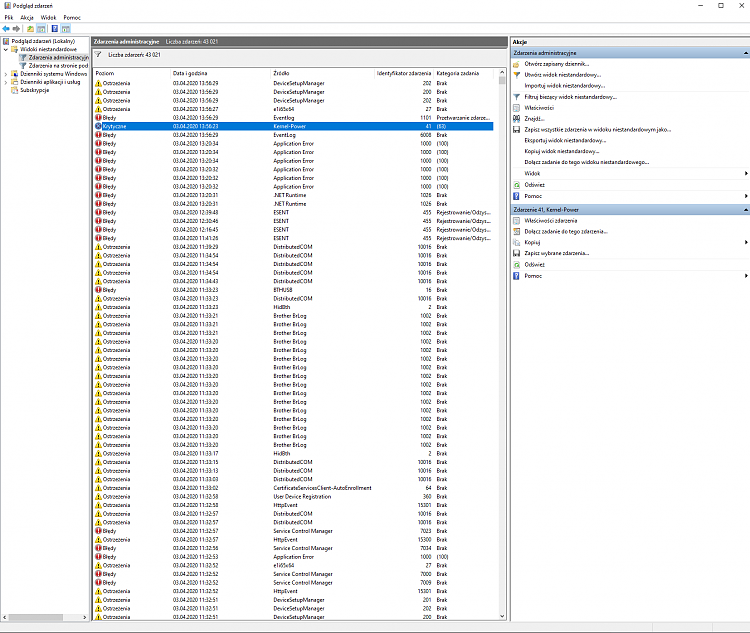750x633 pixels.
Task: Select the Eventlog 1101 error row
Action: click(294, 118)
